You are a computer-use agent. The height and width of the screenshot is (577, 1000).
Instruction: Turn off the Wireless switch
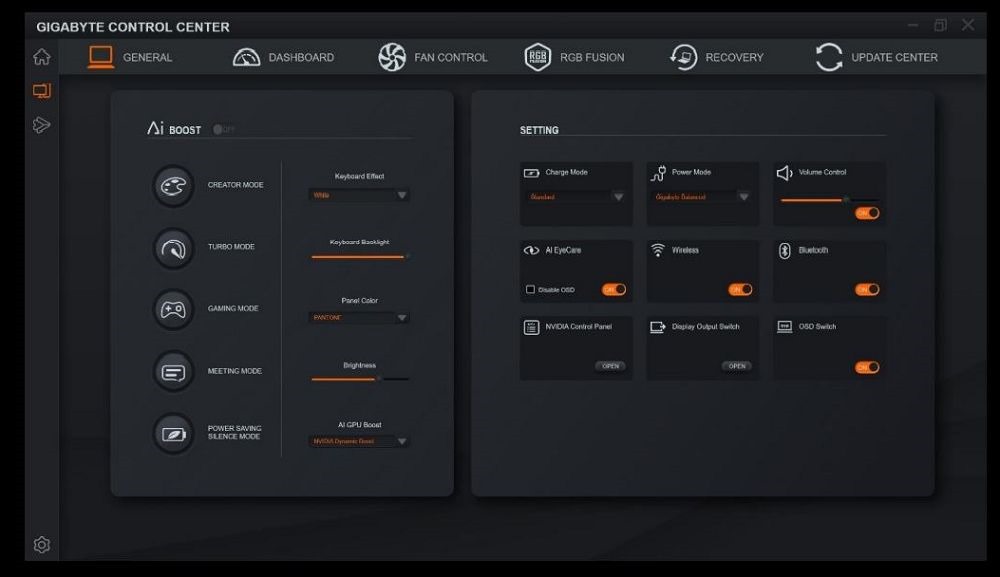pos(740,289)
